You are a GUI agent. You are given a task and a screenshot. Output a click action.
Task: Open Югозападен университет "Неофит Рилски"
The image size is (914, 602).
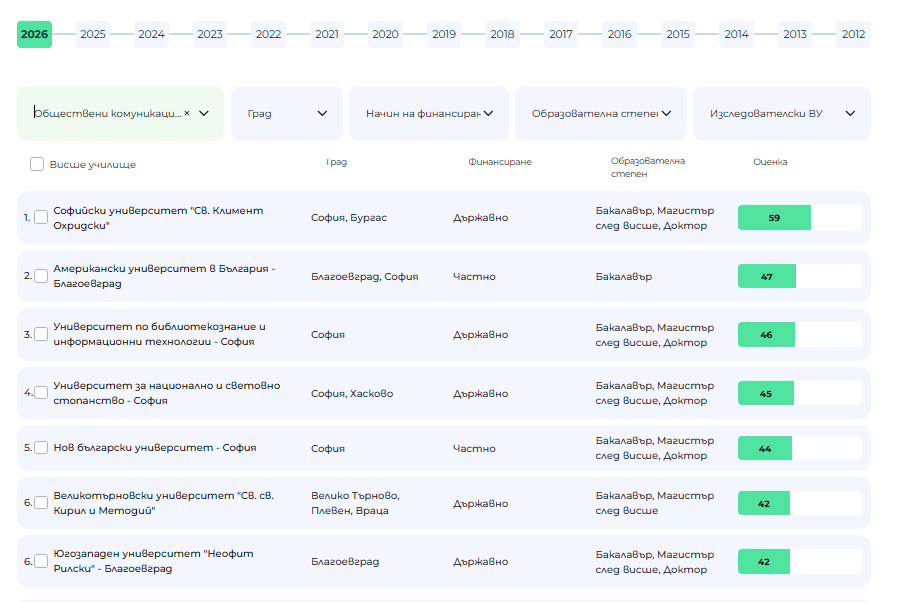tap(153, 561)
